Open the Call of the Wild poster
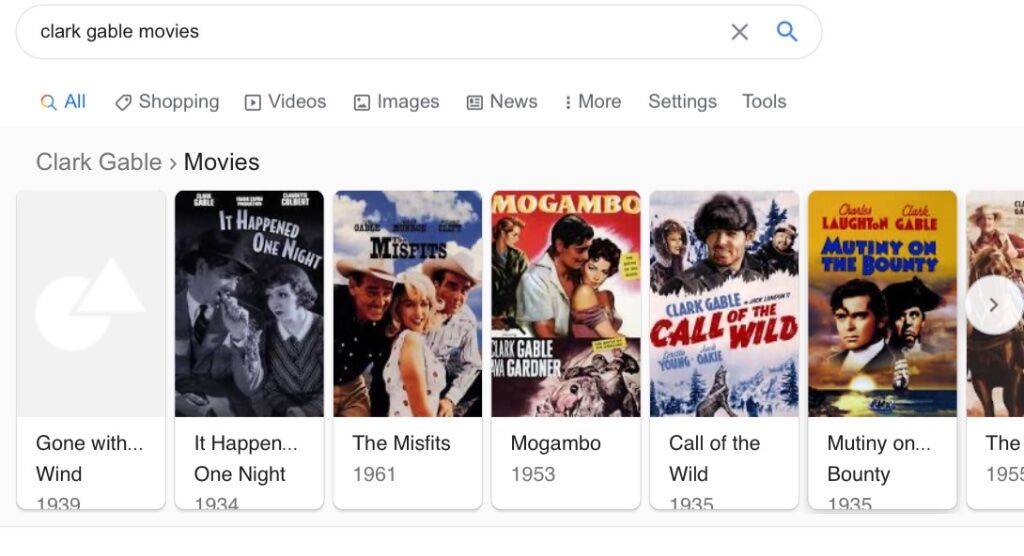 coord(724,304)
